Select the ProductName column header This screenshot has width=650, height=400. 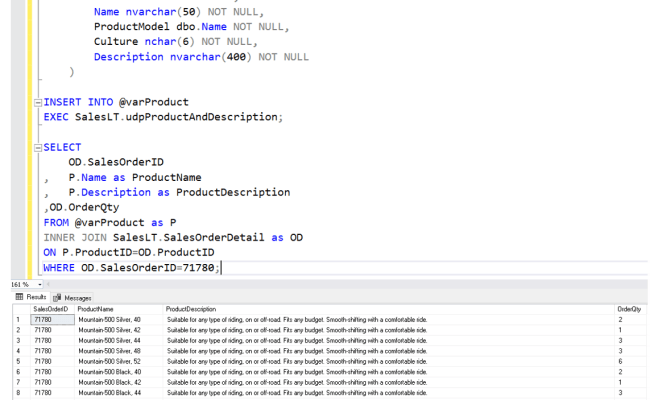coord(119,309)
